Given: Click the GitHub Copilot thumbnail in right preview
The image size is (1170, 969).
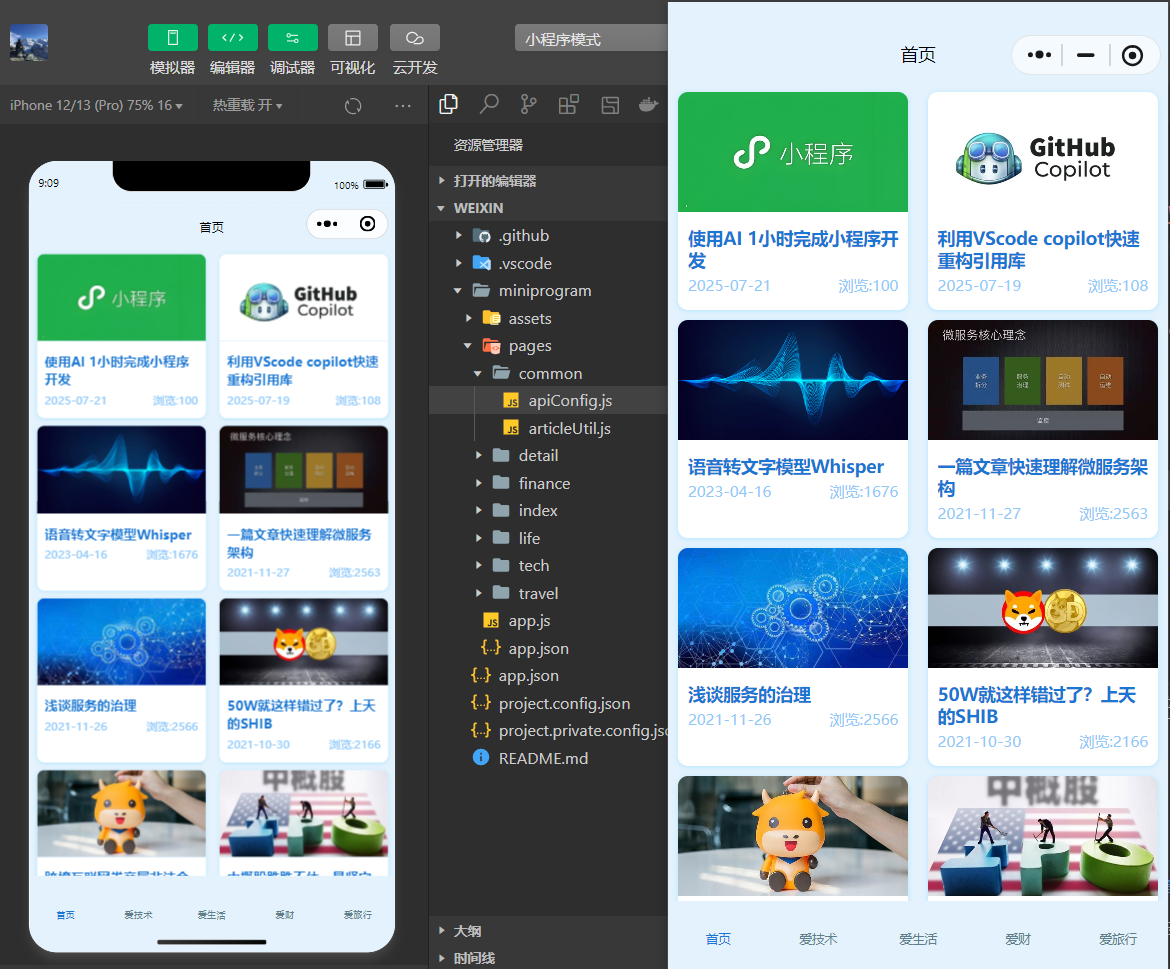Looking at the screenshot, I should [1042, 152].
